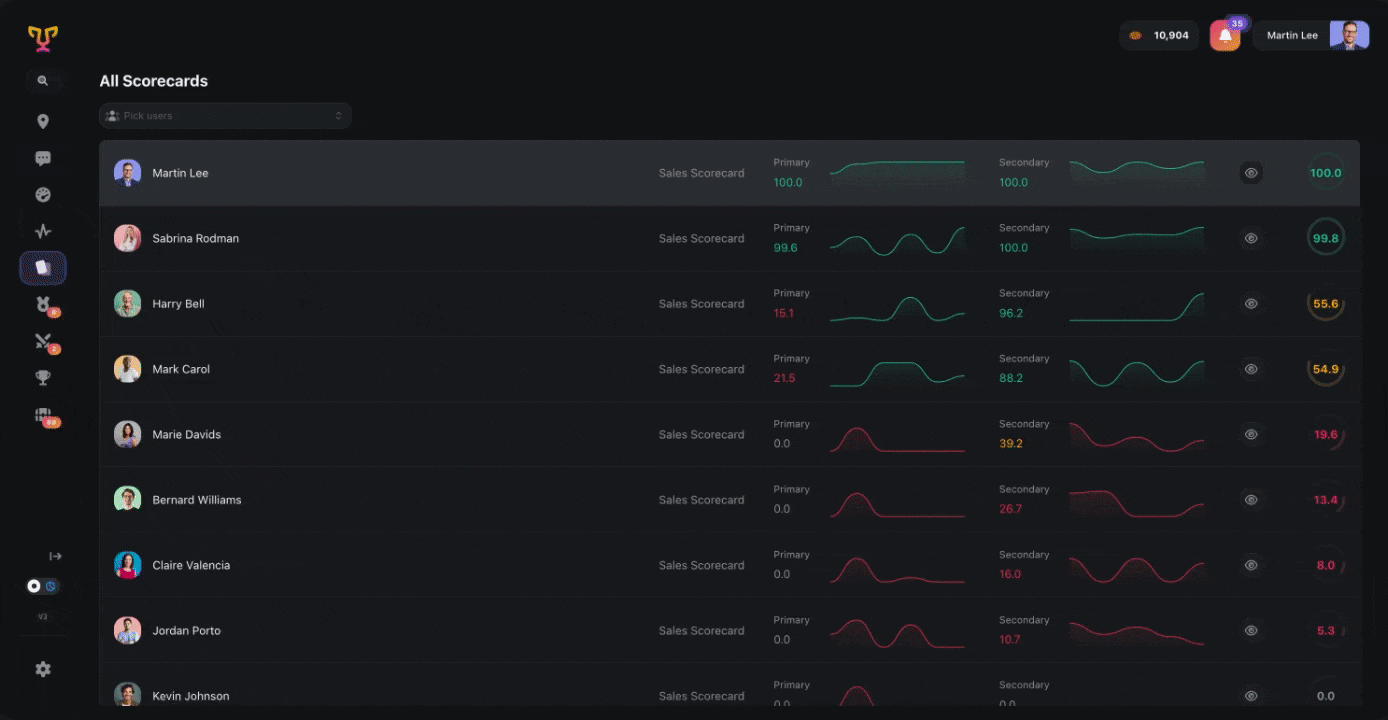Click Mark Carol's 54.9 score ring
The image size is (1388, 720).
point(1325,369)
